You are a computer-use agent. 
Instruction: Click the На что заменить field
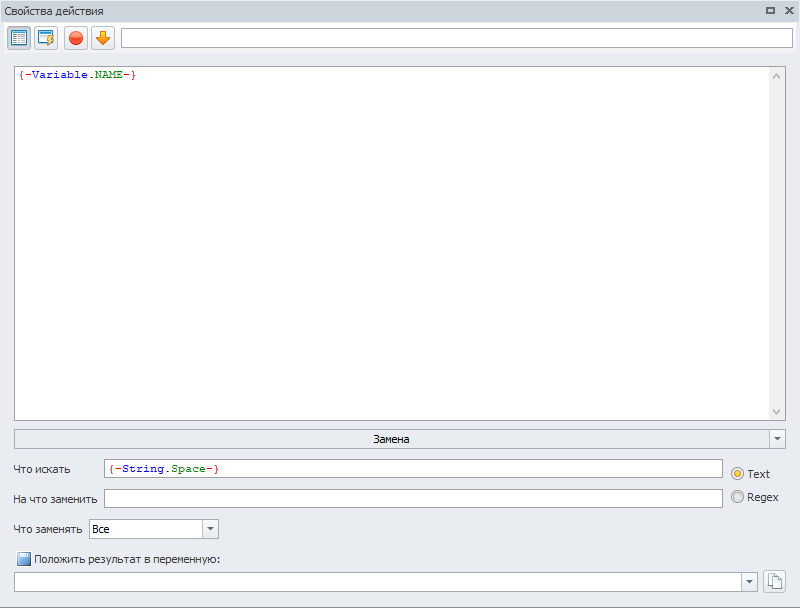point(413,498)
